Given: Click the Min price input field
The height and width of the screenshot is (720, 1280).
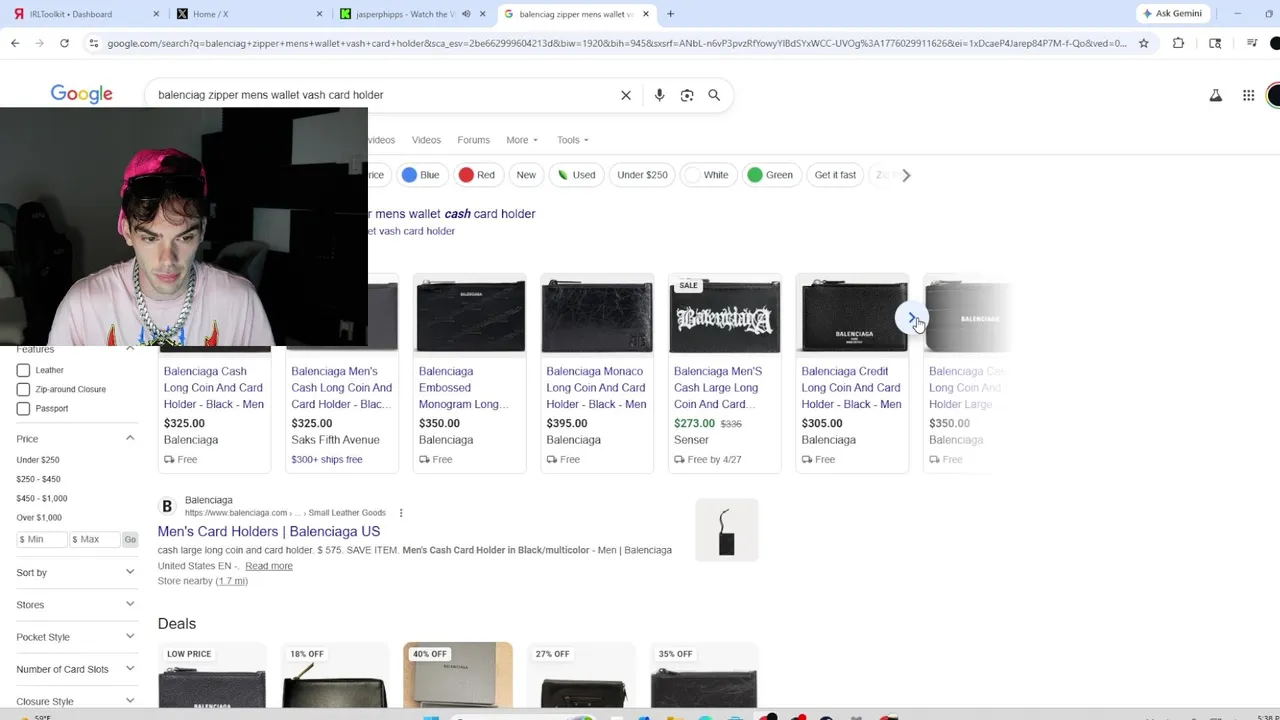Looking at the screenshot, I should (x=41, y=539).
